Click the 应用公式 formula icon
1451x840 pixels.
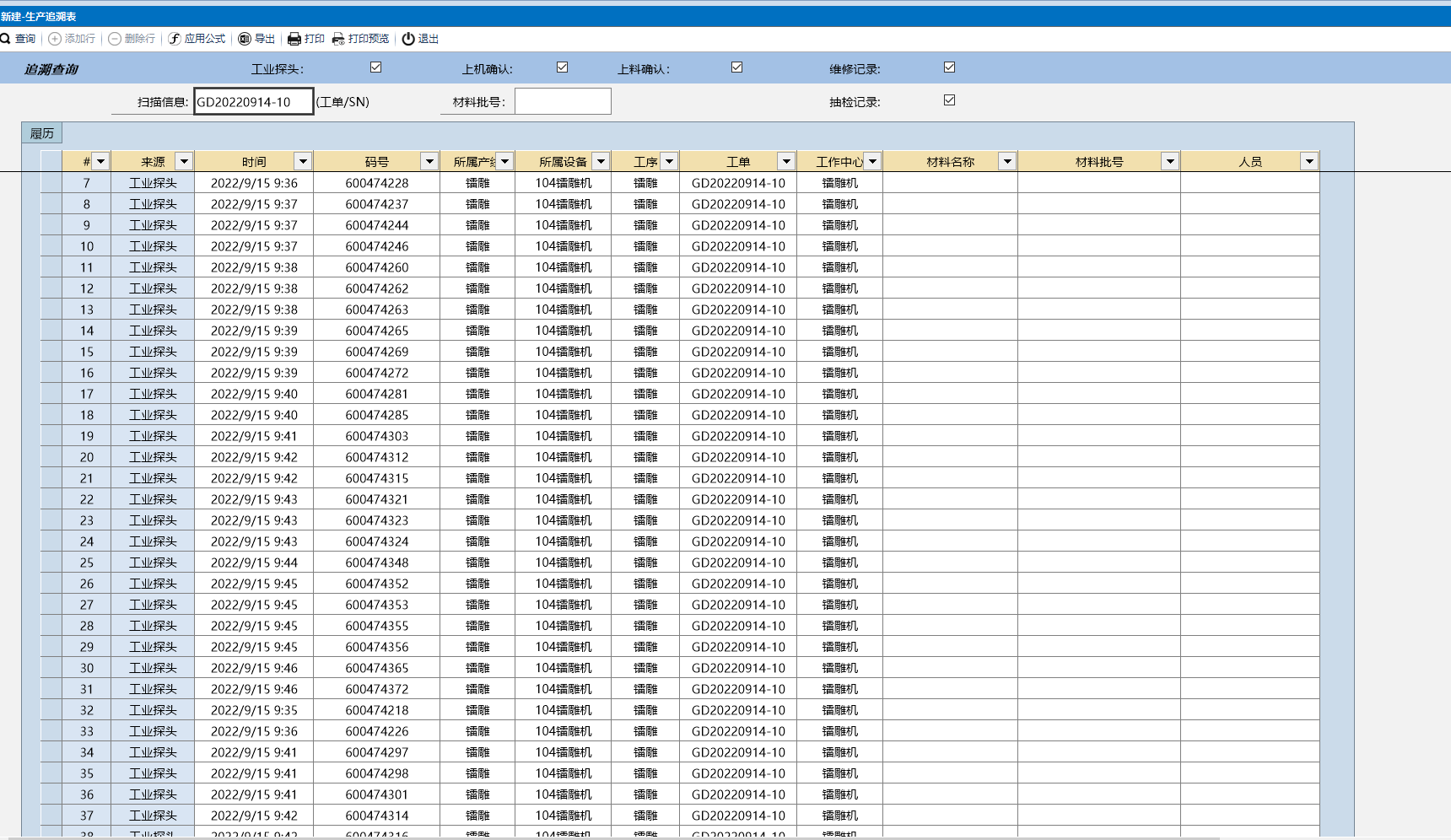(175, 39)
